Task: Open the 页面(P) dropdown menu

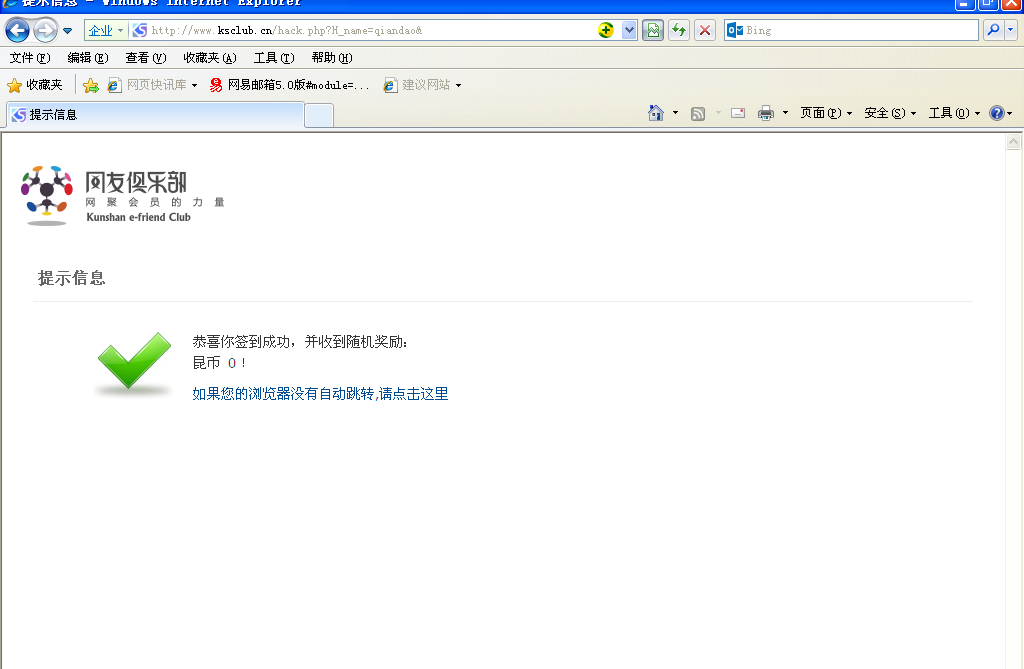Action: pos(826,113)
